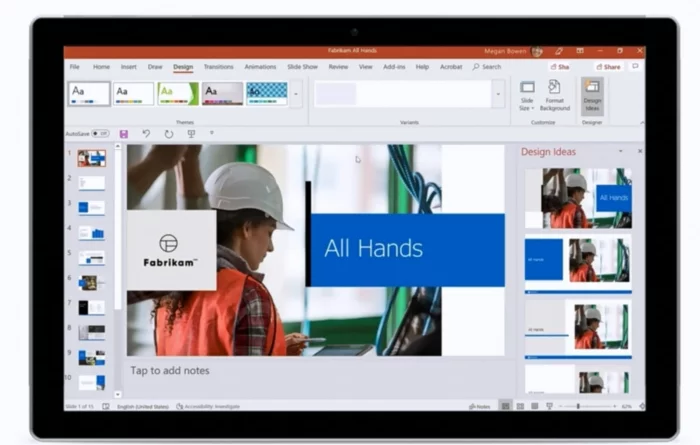Select the blue patterned theme thumbnail

267,94
